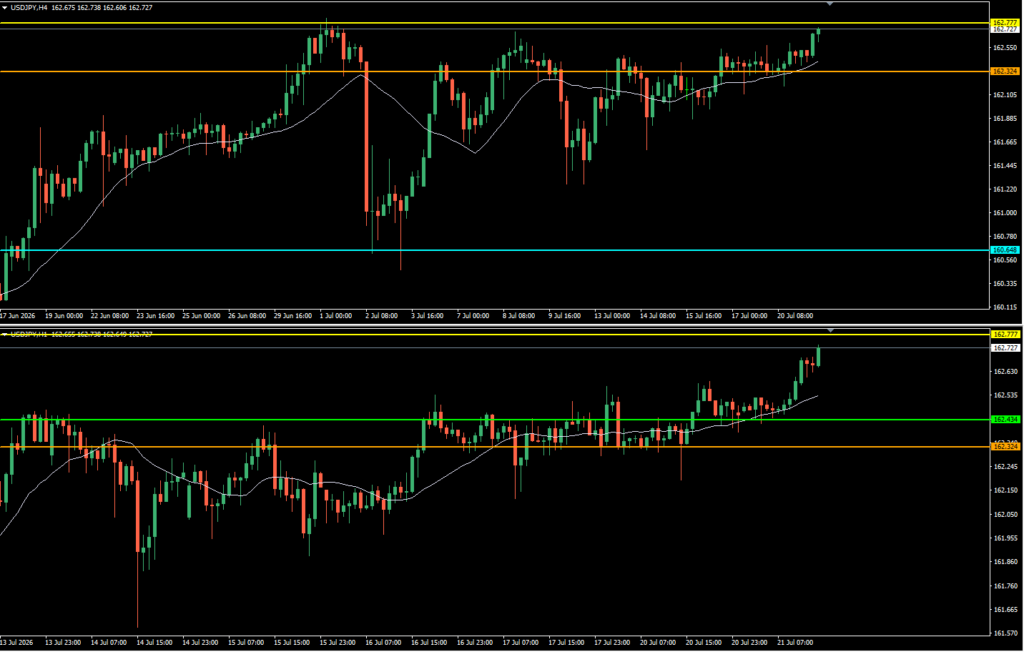Select the green horizontal line on H1 chart
Image resolution: width=1024 pixels, height=652 pixels.
[x=494, y=419]
